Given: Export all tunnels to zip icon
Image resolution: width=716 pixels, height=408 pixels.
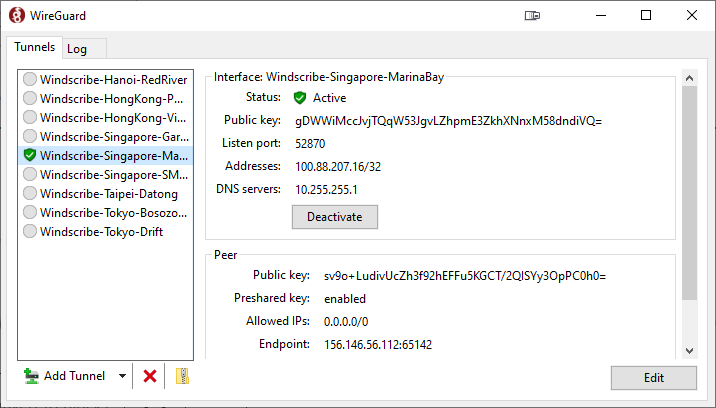Looking at the screenshot, I should pyautogui.click(x=182, y=376).
